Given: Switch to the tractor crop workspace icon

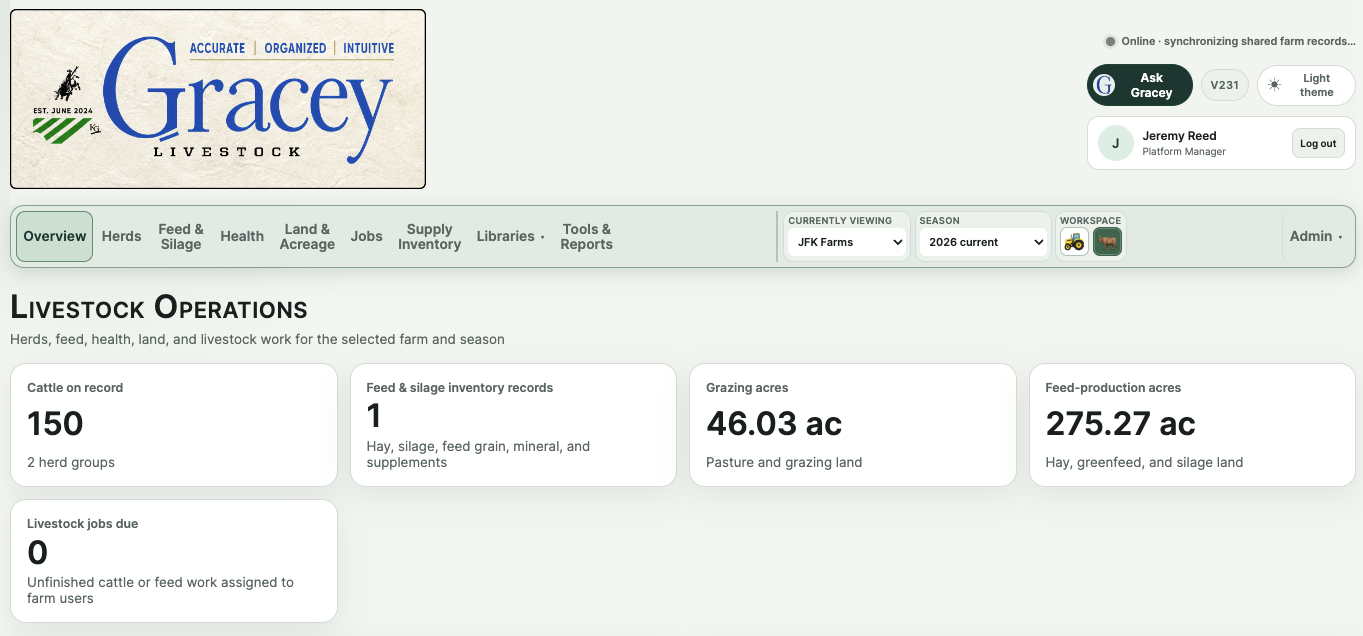Looking at the screenshot, I should click(x=1074, y=242).
